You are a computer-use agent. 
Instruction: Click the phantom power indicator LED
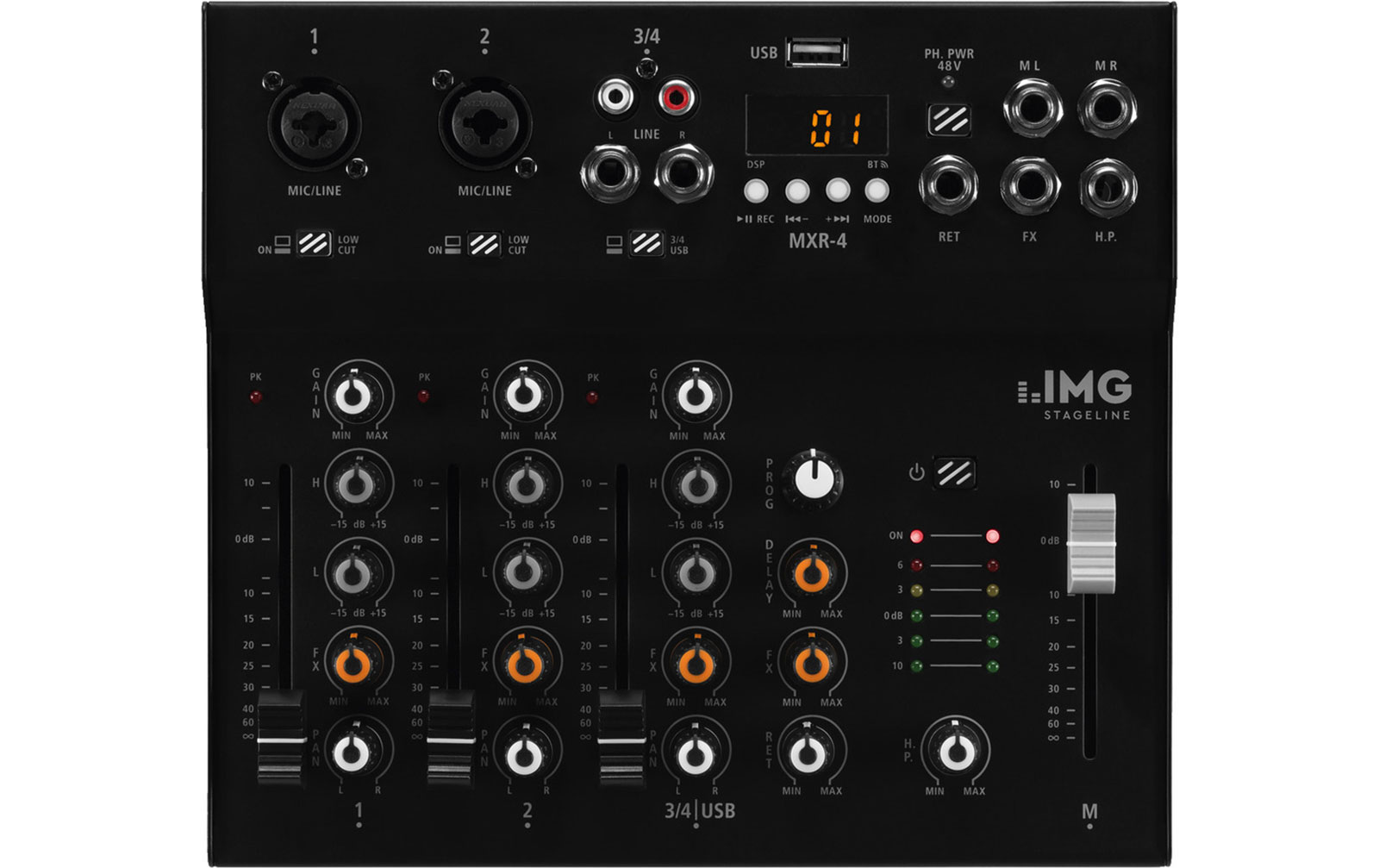pos(949,82)
